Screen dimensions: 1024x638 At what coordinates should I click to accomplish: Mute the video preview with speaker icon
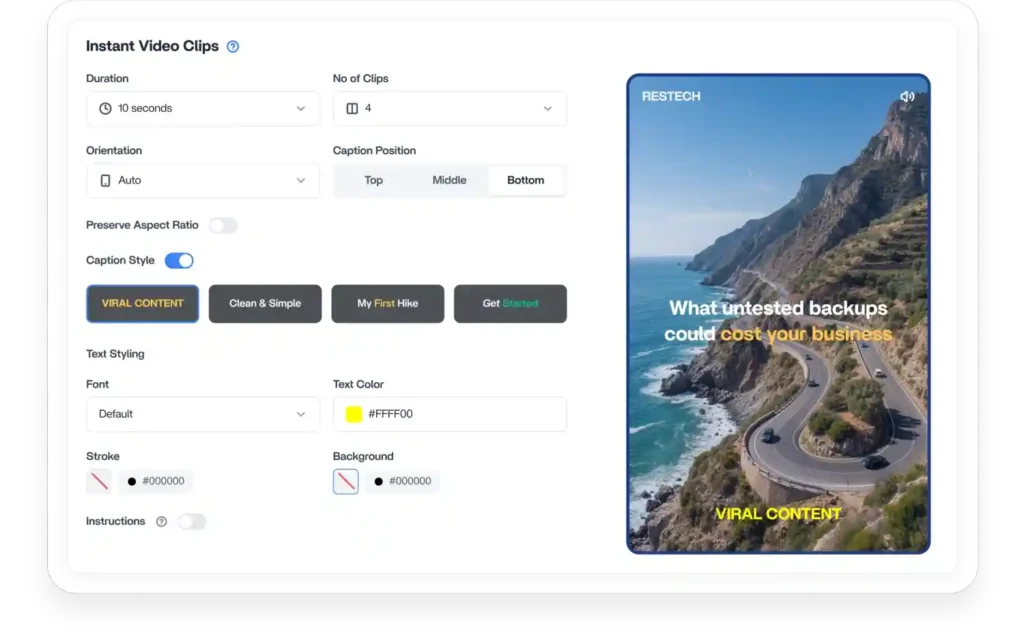(x=907, y=97)
